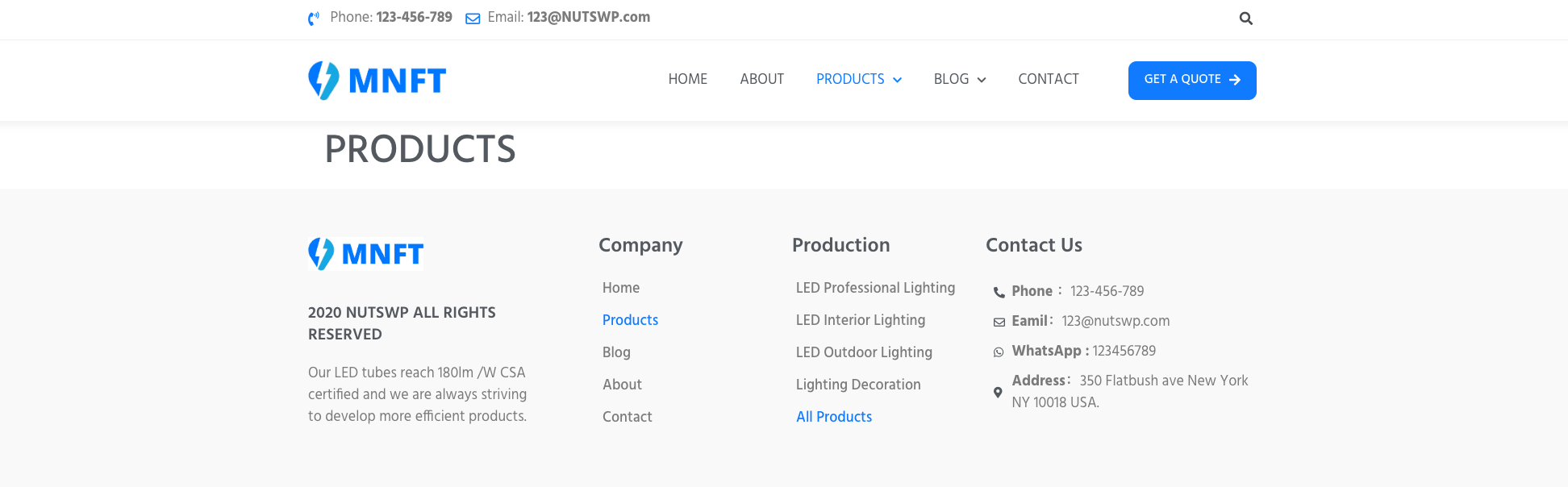The width and height of the screenshot is (1568, 487).
Task: Open the All Products link
Action: [833, 416]
